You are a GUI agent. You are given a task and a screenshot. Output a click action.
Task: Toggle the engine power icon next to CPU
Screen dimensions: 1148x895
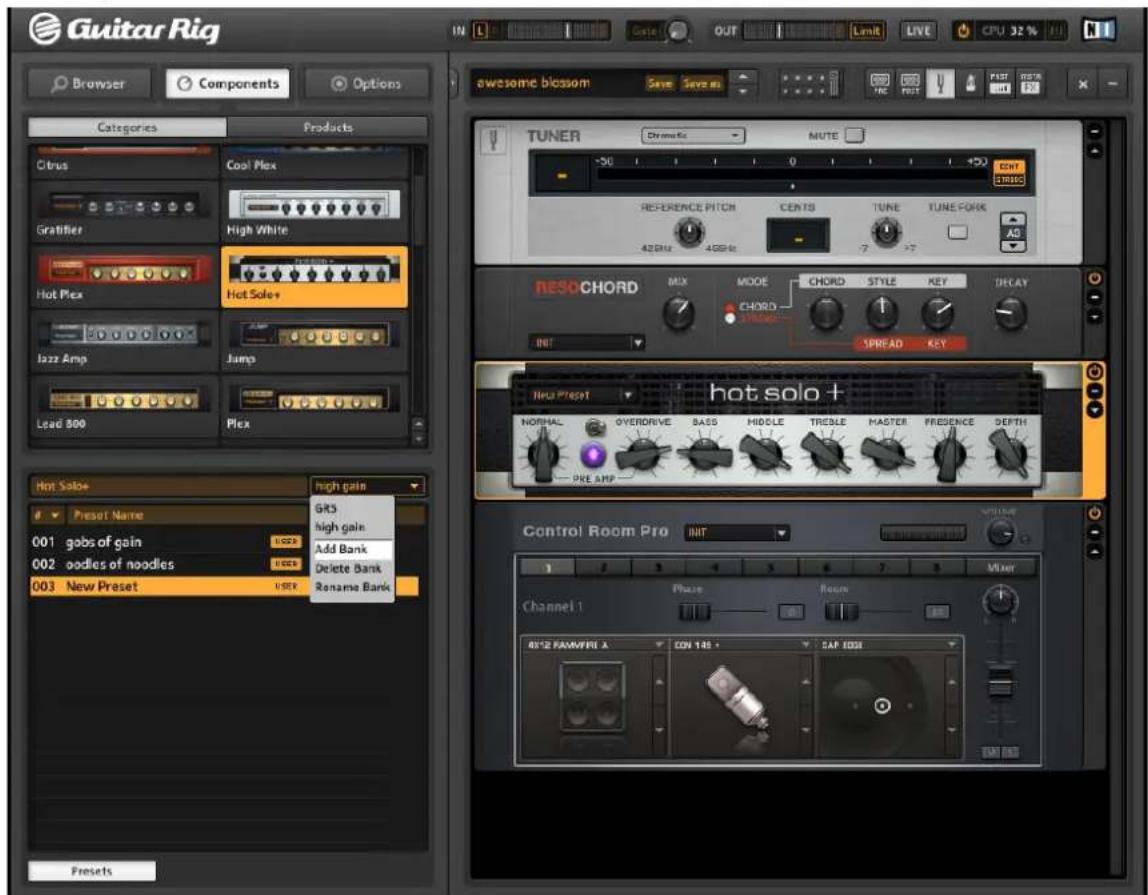(x=964, y=31)
